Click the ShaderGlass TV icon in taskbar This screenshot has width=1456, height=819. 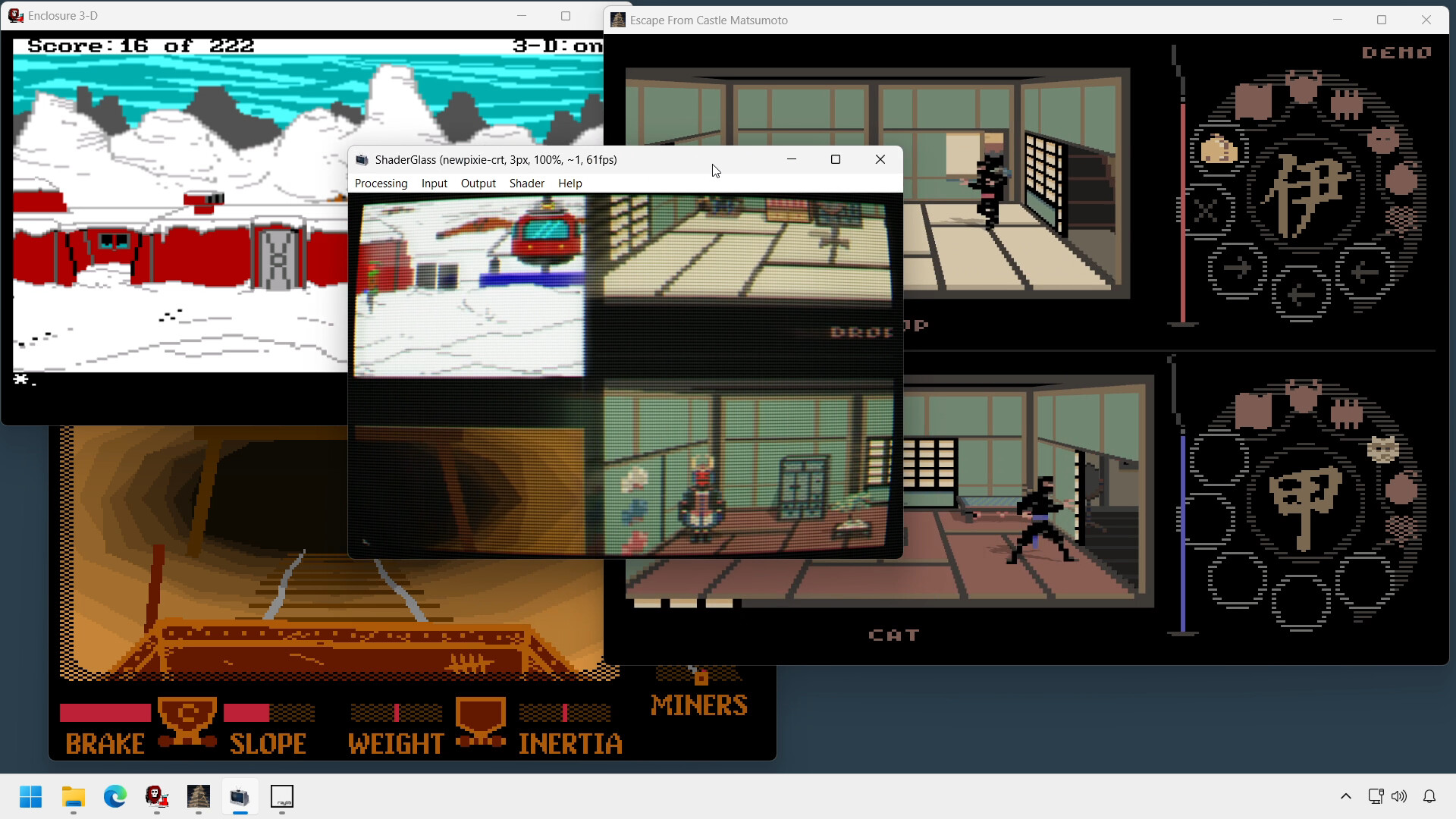pyautogui.click(x=240, y=797)
